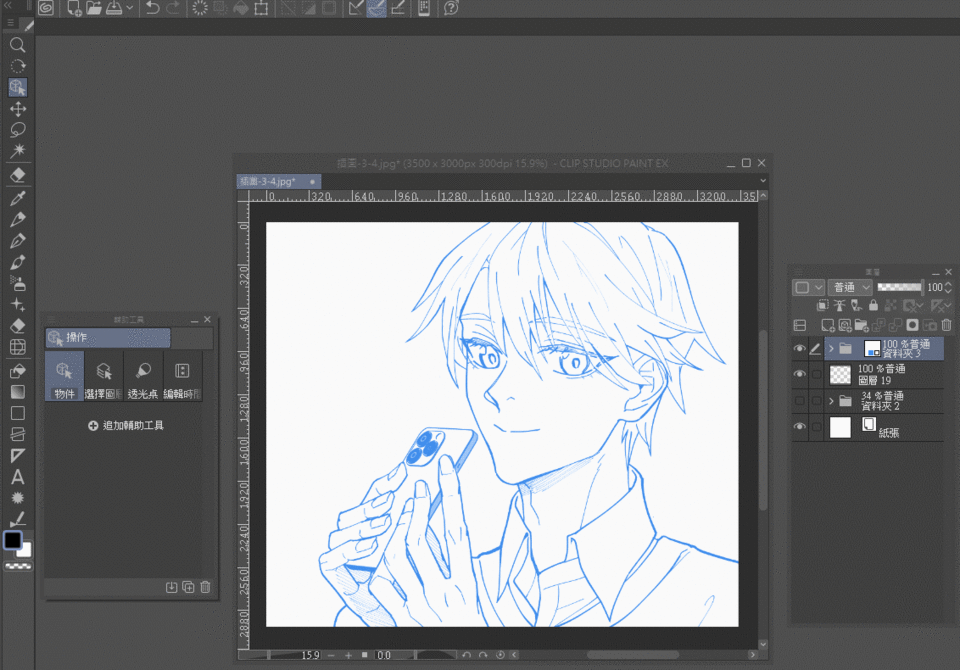Select the Brush tool
This screenshot has height=670, width=960.
18,262
